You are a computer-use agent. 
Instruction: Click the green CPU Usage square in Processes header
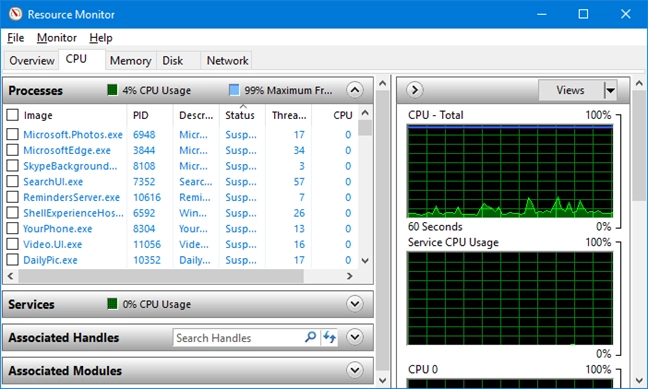click(x=112, y=90)
